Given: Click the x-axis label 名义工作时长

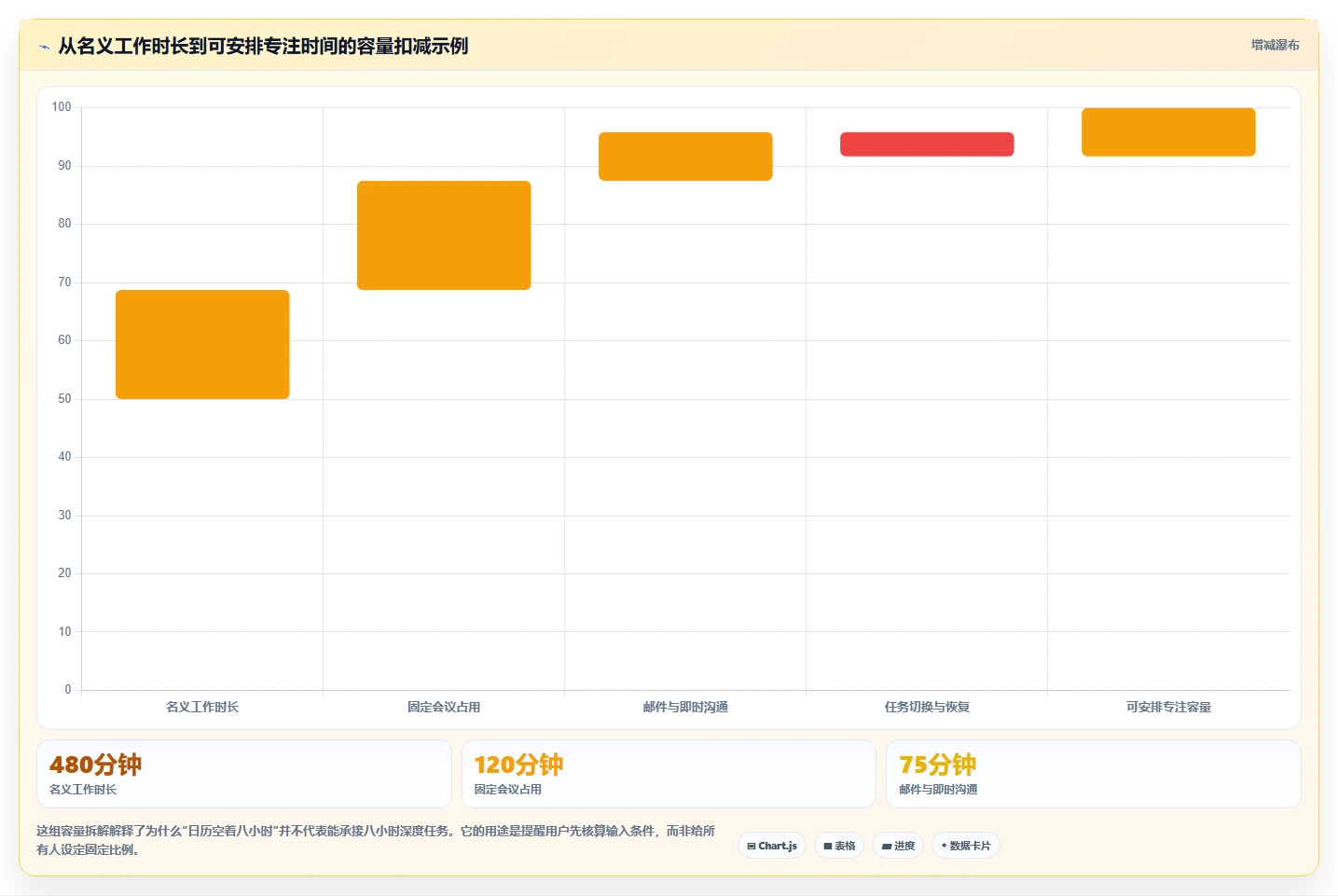Looking at the screenshot, I should pyautogui.click(x=202, y=707).
